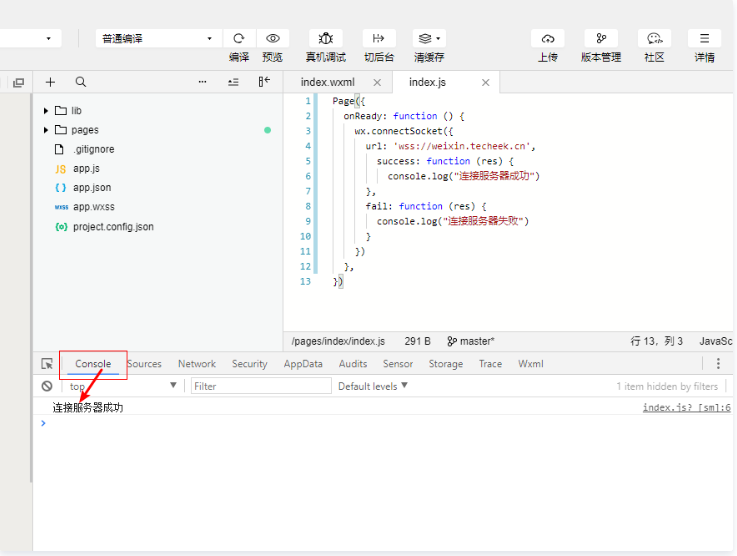Upload the project with the 上传 icon
This screenshot has height=556, width=737.
tap(547, 38)
